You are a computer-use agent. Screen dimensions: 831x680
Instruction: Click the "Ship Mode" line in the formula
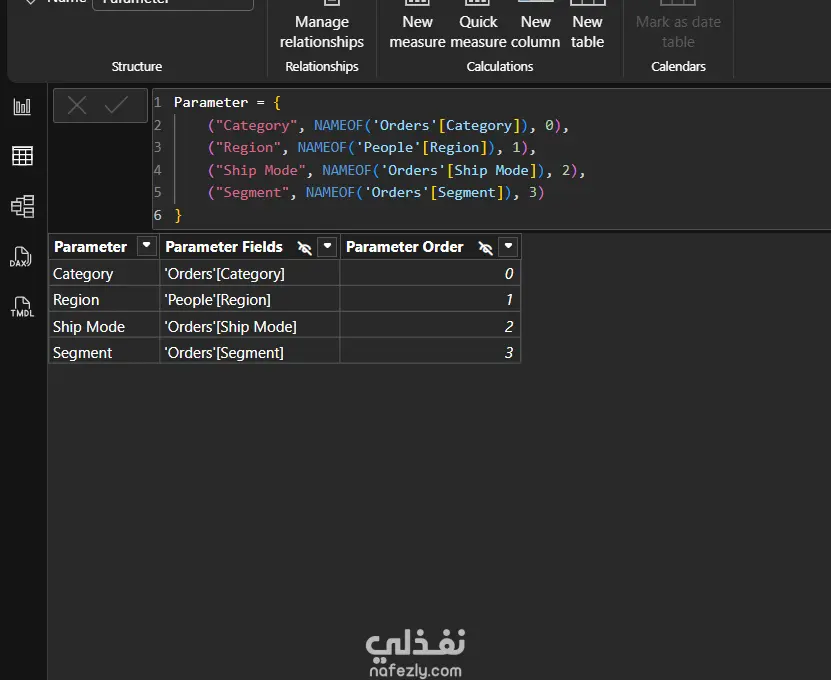(396, 170)
